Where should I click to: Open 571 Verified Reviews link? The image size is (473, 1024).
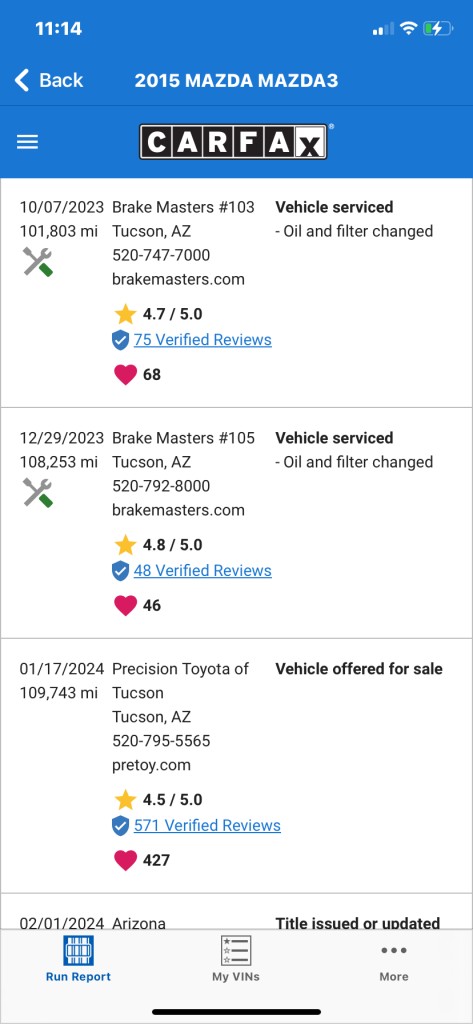(207, 825)
